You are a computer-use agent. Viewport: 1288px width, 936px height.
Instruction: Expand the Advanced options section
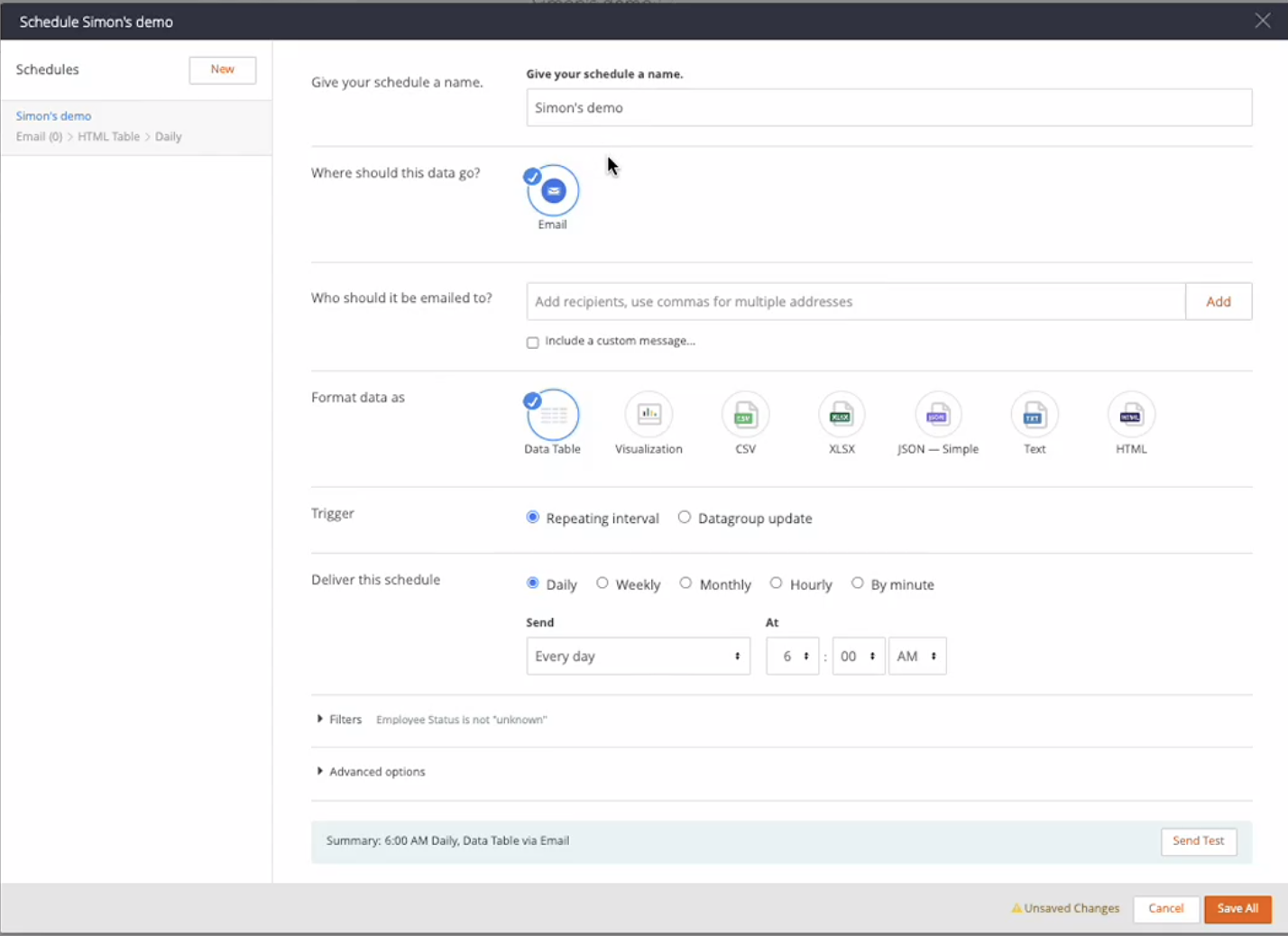click(x=371, y=772)
